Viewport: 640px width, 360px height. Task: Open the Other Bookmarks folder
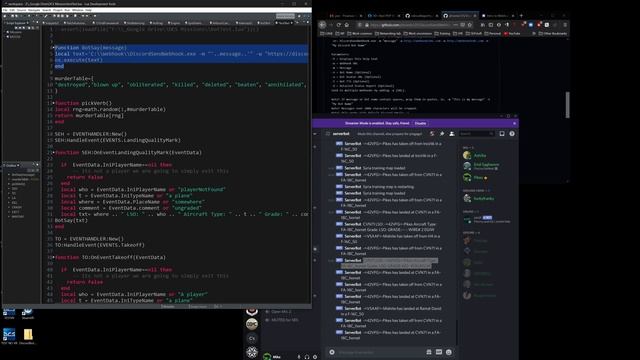pos(553,33)
